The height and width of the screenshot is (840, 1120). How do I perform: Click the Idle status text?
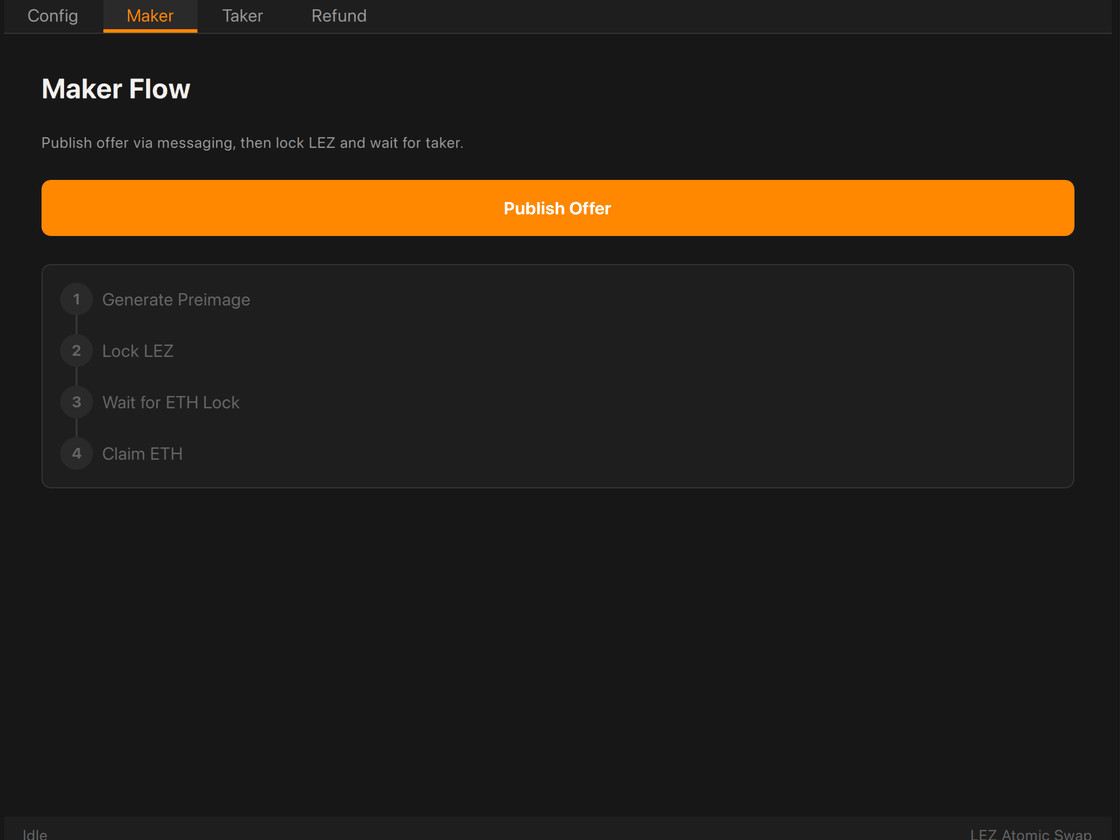click(35, 834)
